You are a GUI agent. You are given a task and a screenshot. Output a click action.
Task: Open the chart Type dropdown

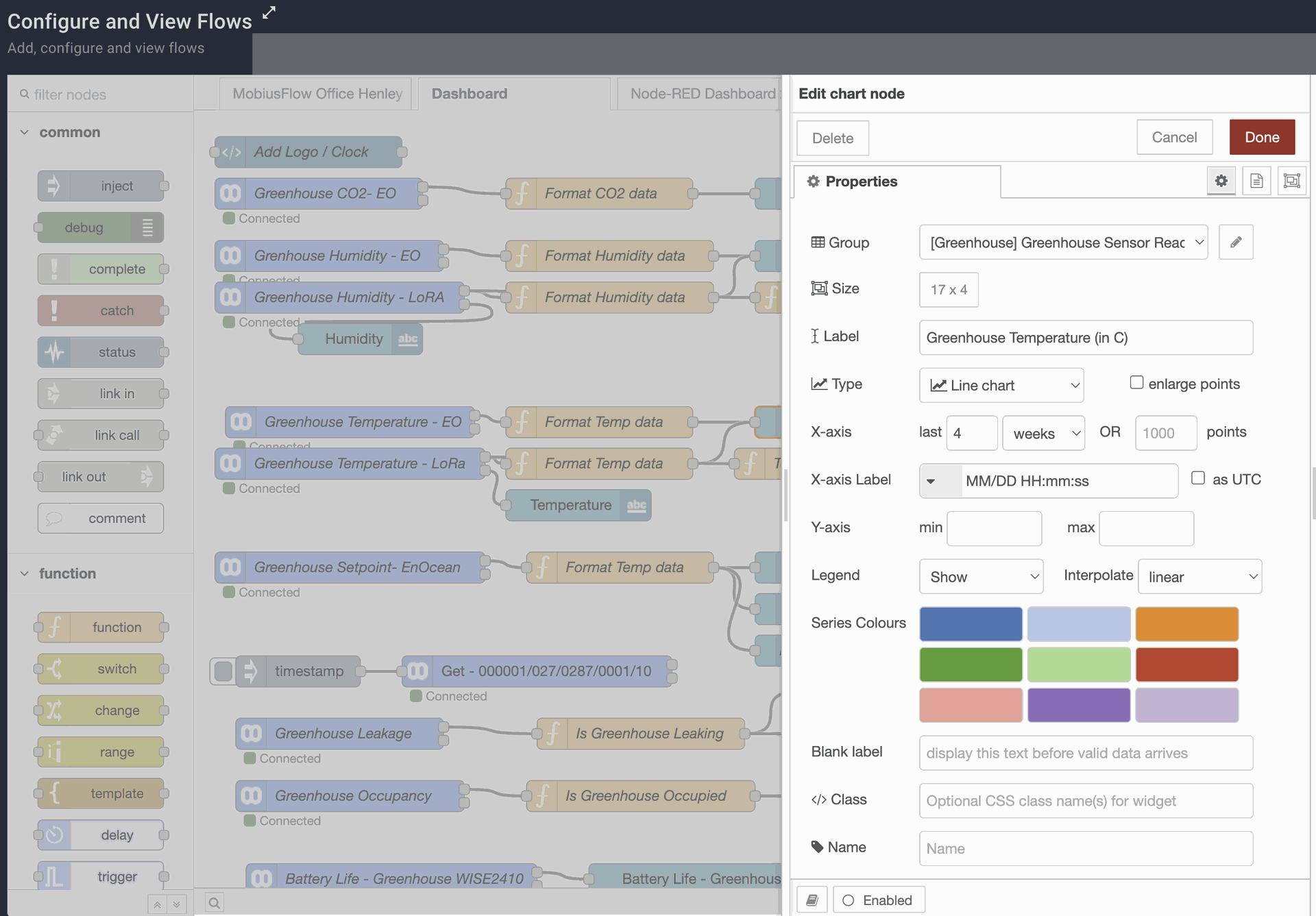point(1001,385)
